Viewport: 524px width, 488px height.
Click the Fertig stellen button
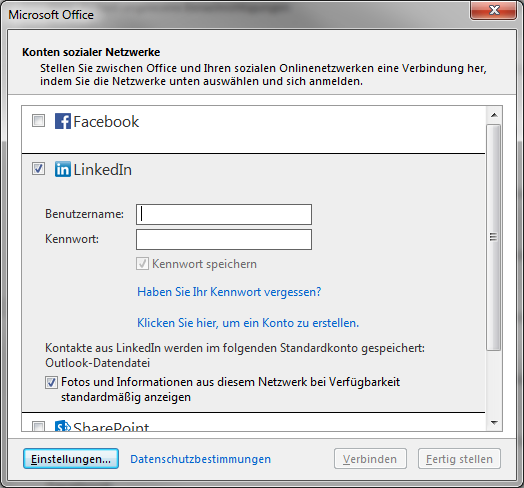pos(459,459)
